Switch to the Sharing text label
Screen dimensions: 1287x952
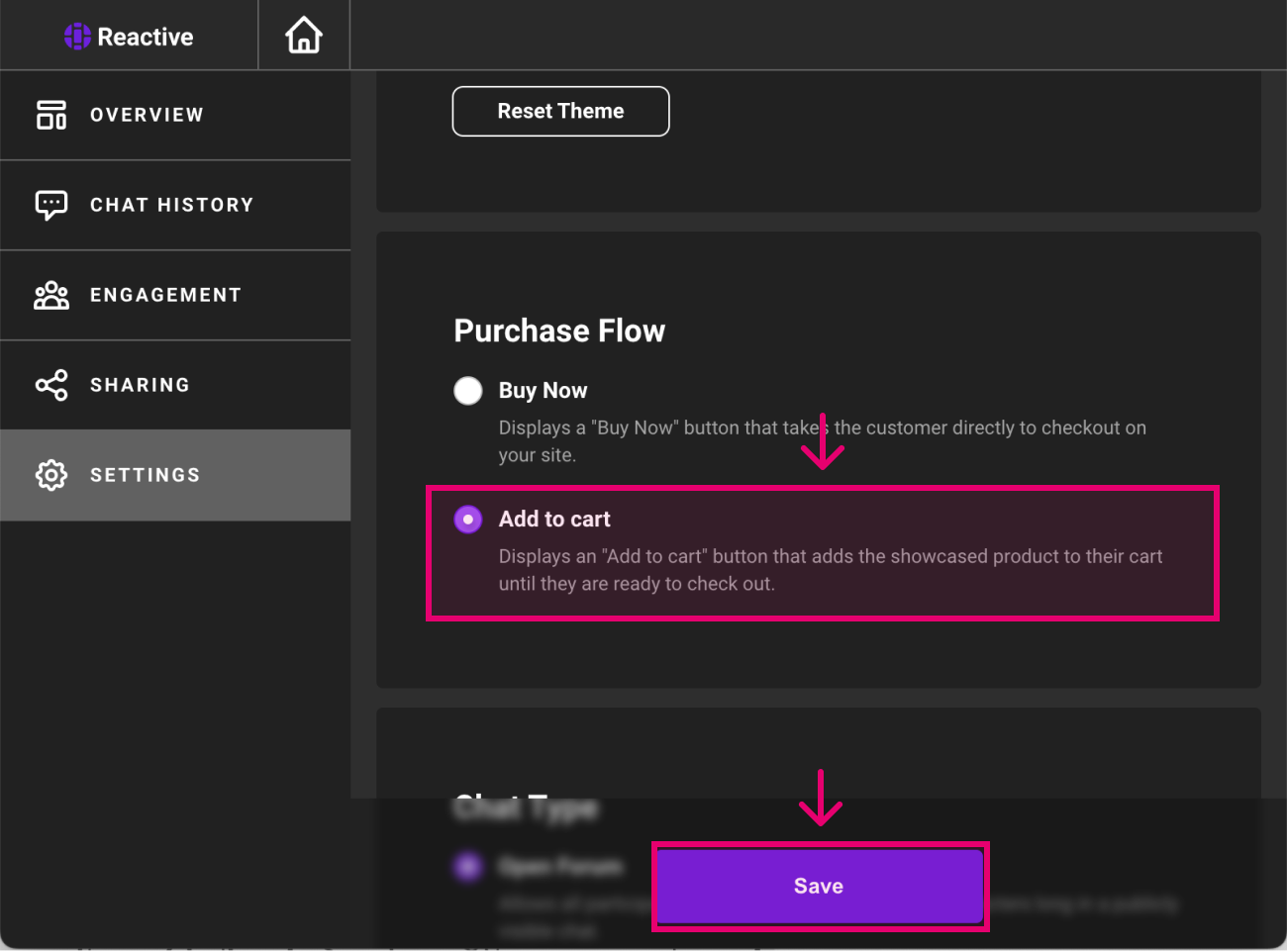[x=140, y=385]
